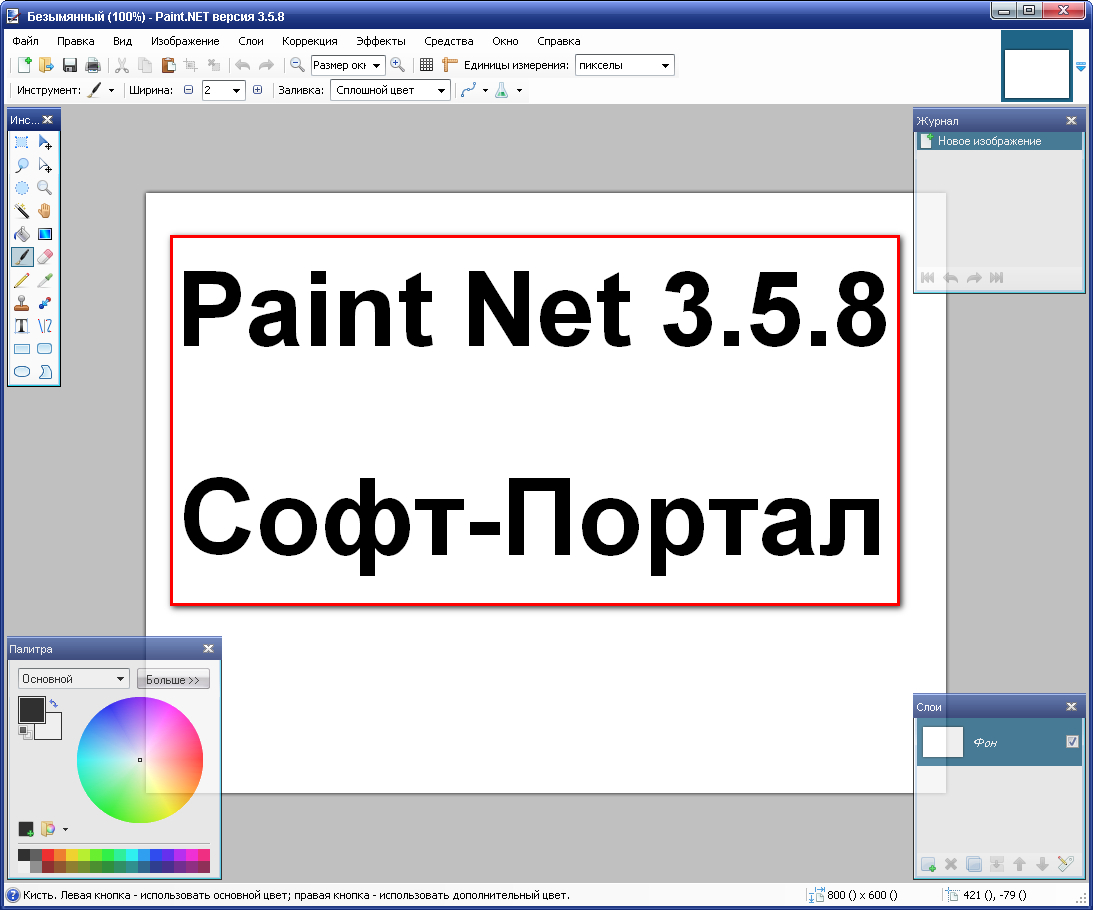Select the Ellipse shape tool

point(22,372)
